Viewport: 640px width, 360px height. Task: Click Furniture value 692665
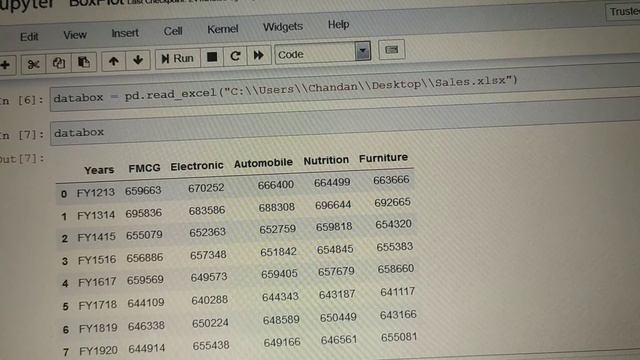point(392,202)
